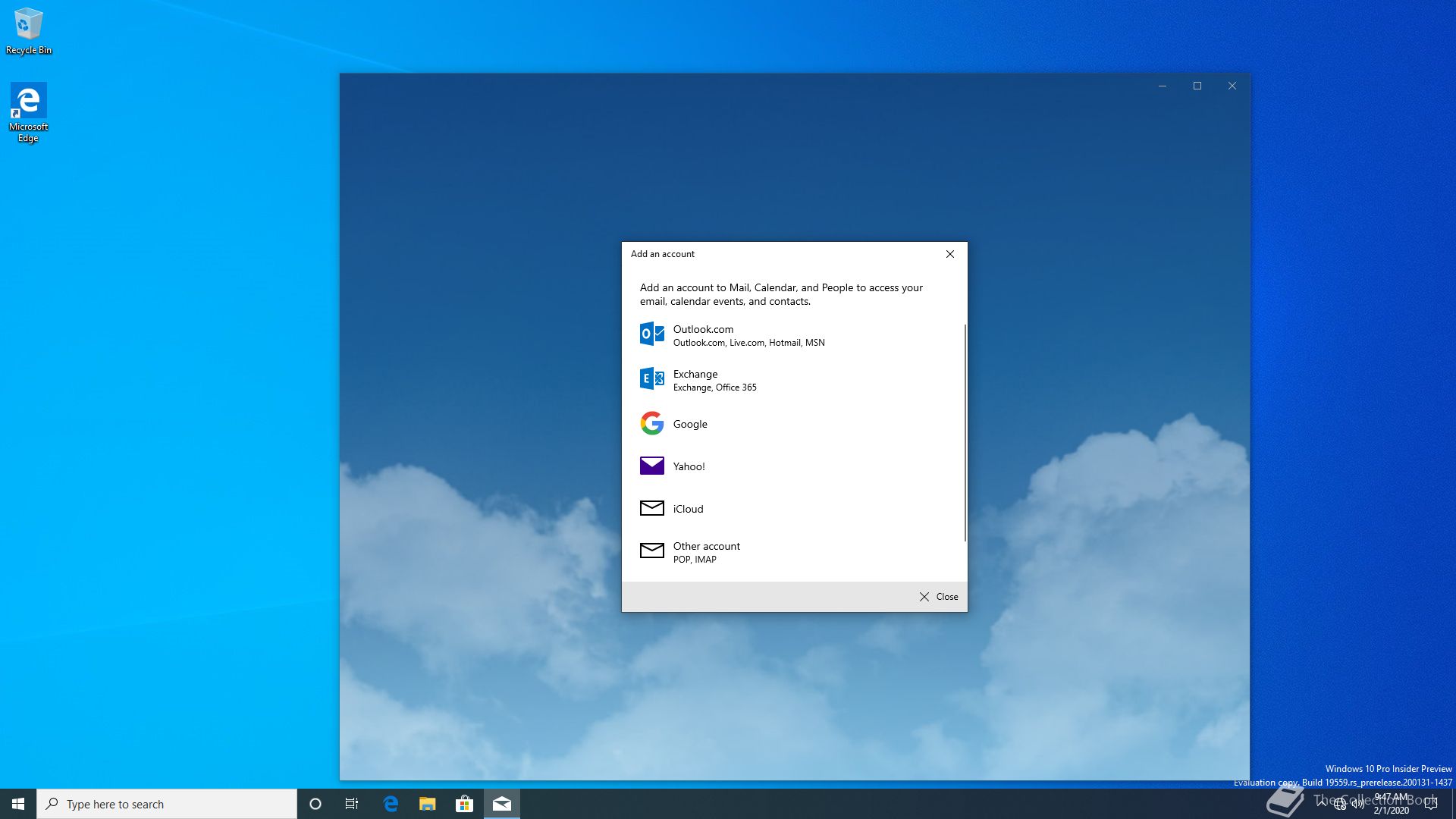Click the Exchange account icon

click(651, 378)
